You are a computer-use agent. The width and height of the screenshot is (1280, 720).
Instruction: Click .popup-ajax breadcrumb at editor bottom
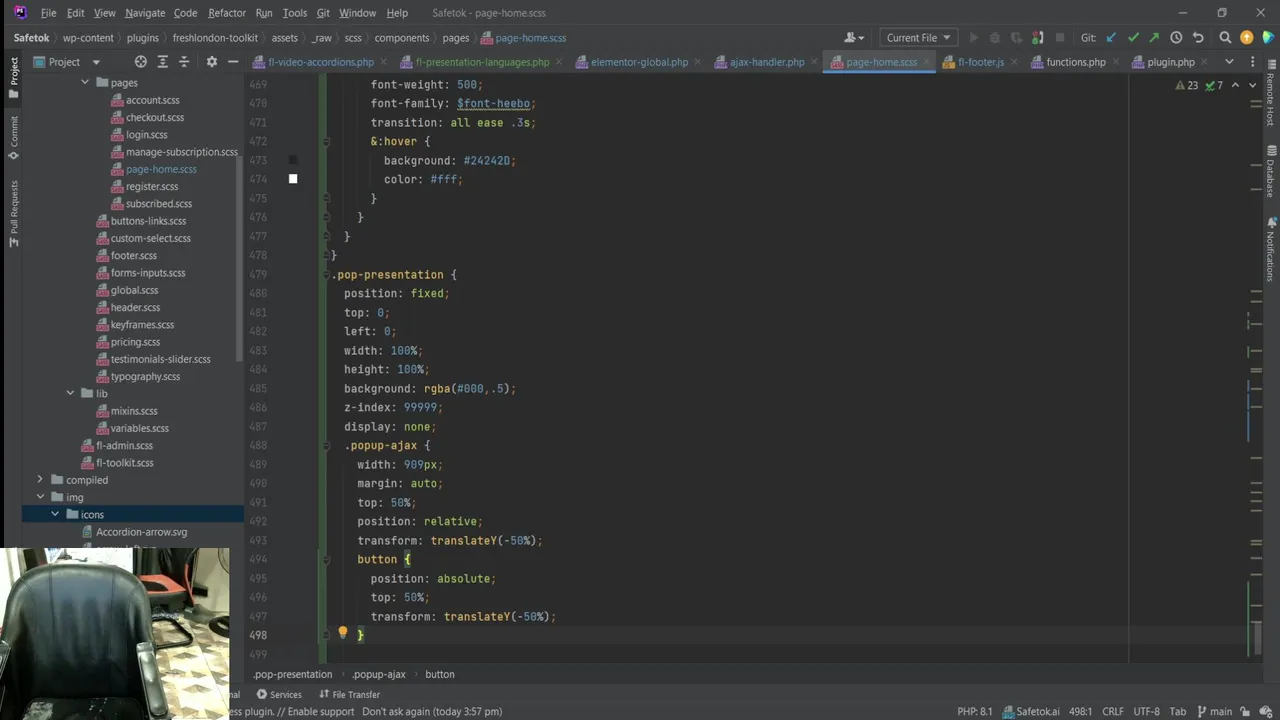(x=379, y=674)
